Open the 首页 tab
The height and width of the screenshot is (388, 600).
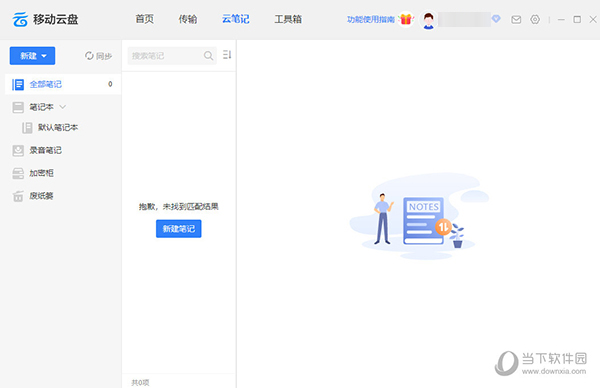(145, 19)
